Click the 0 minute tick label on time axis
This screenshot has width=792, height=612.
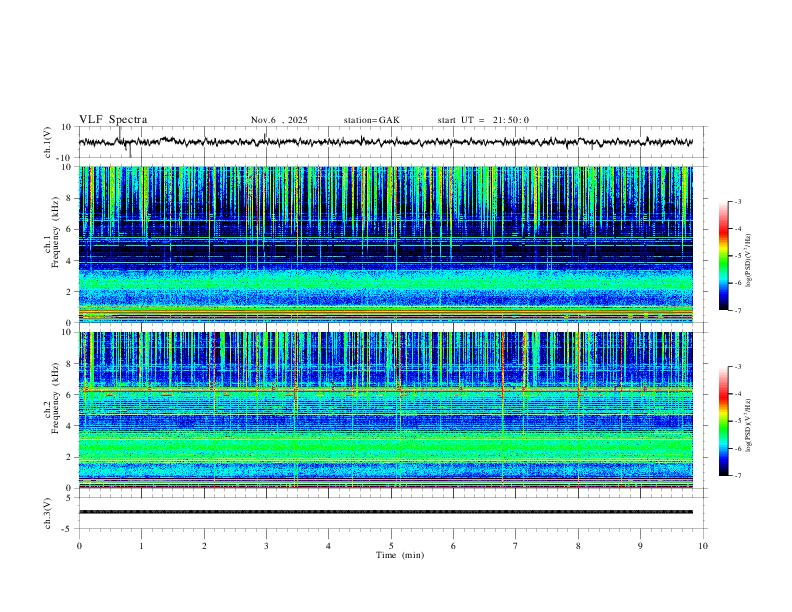(x=79, y=545)
